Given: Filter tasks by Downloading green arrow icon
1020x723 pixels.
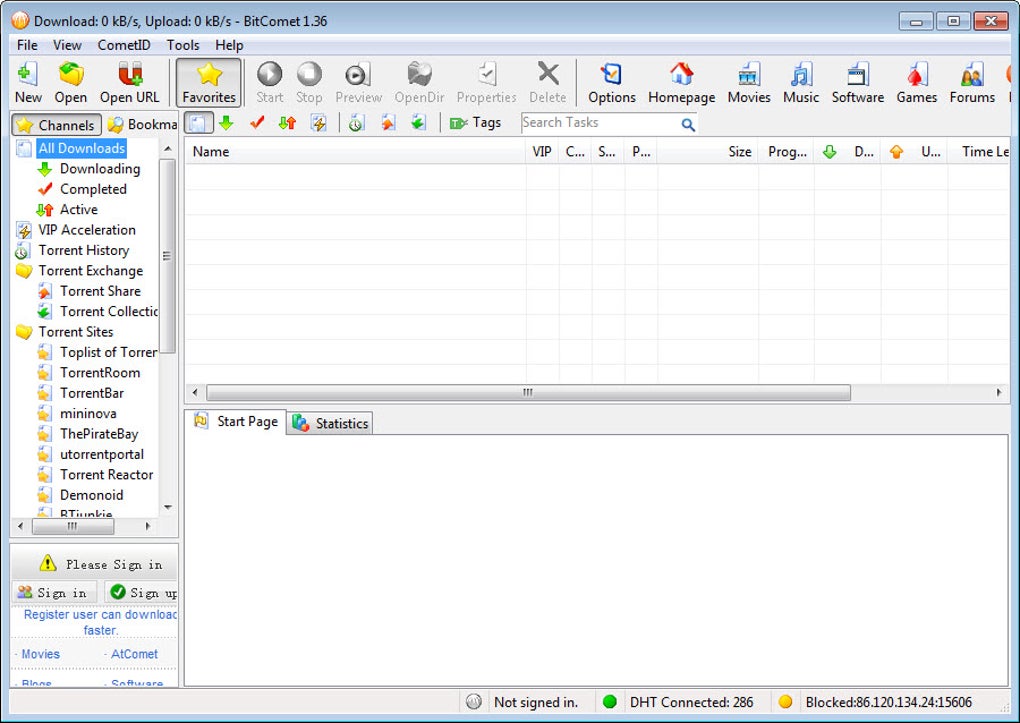Looking at the screenshot, I should (x=226, y=123).
